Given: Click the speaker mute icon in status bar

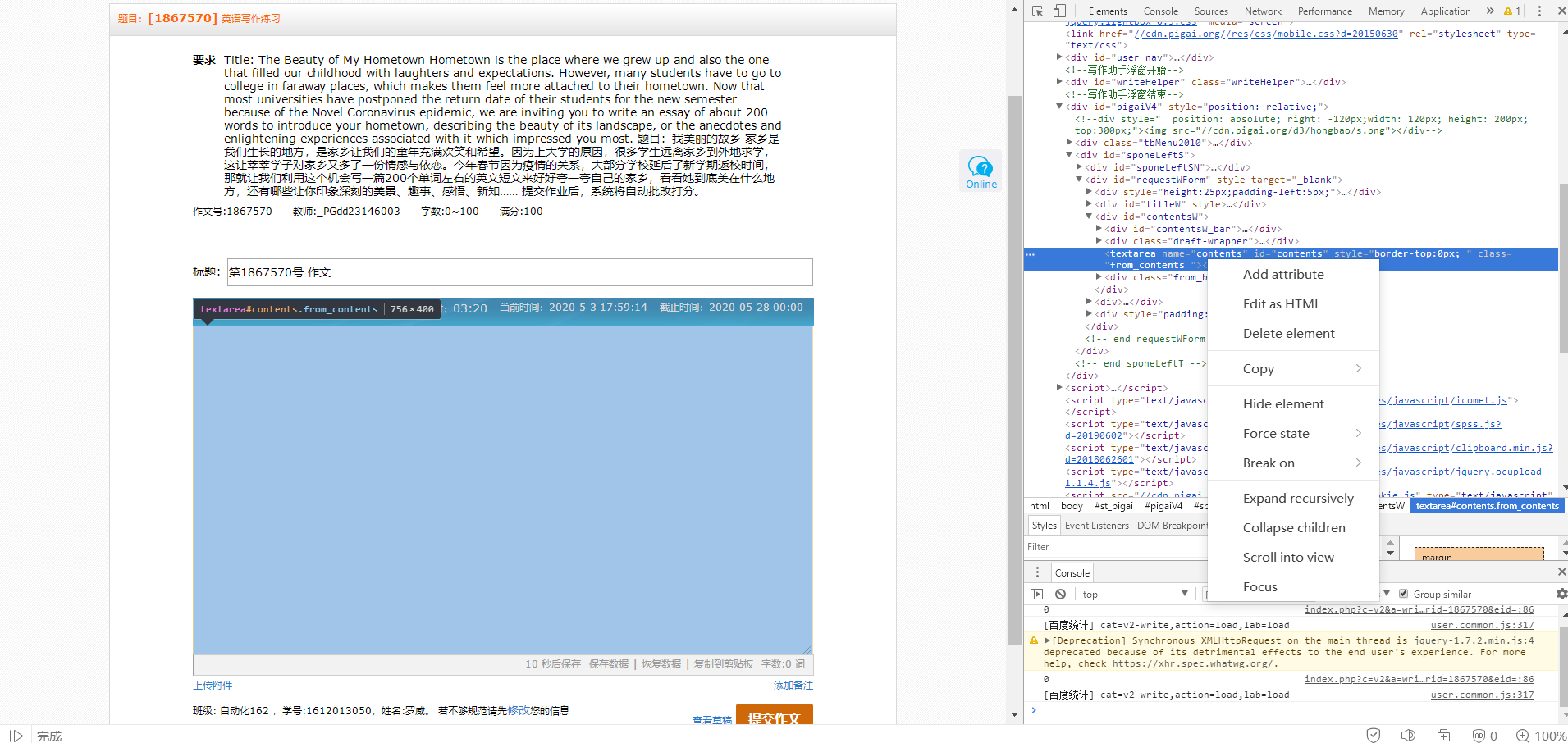Looking at the screenshot, I should 1408,736.
